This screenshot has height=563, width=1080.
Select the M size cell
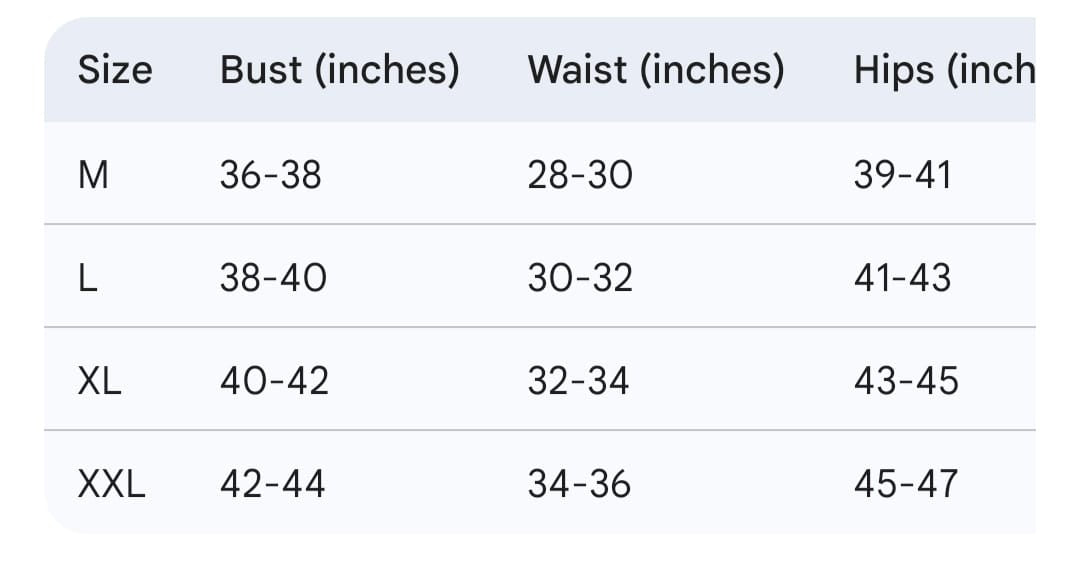pyautogui.click(x=93, y=175)
